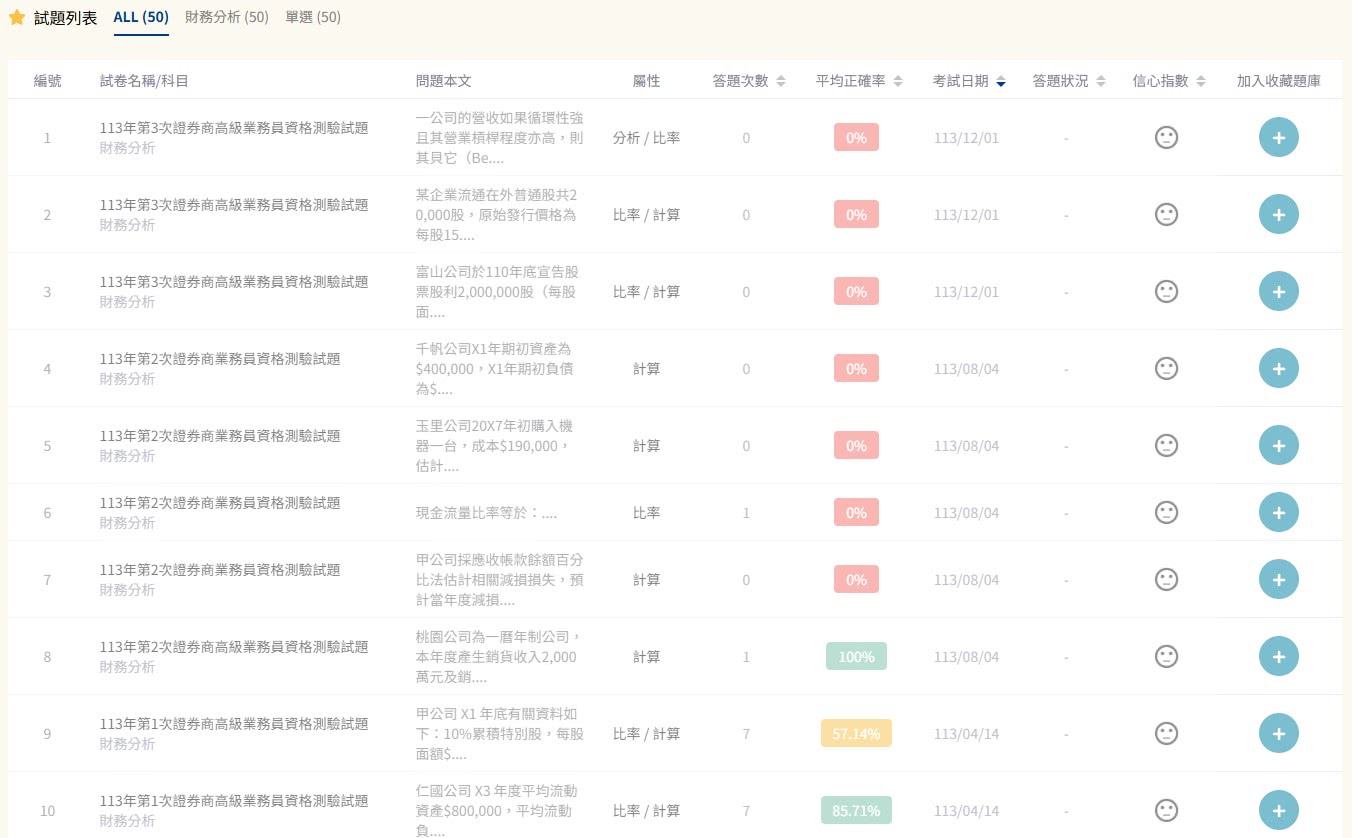Add question 4 to the collection library
This screenshot has width=1352, height=838.
1279,368
